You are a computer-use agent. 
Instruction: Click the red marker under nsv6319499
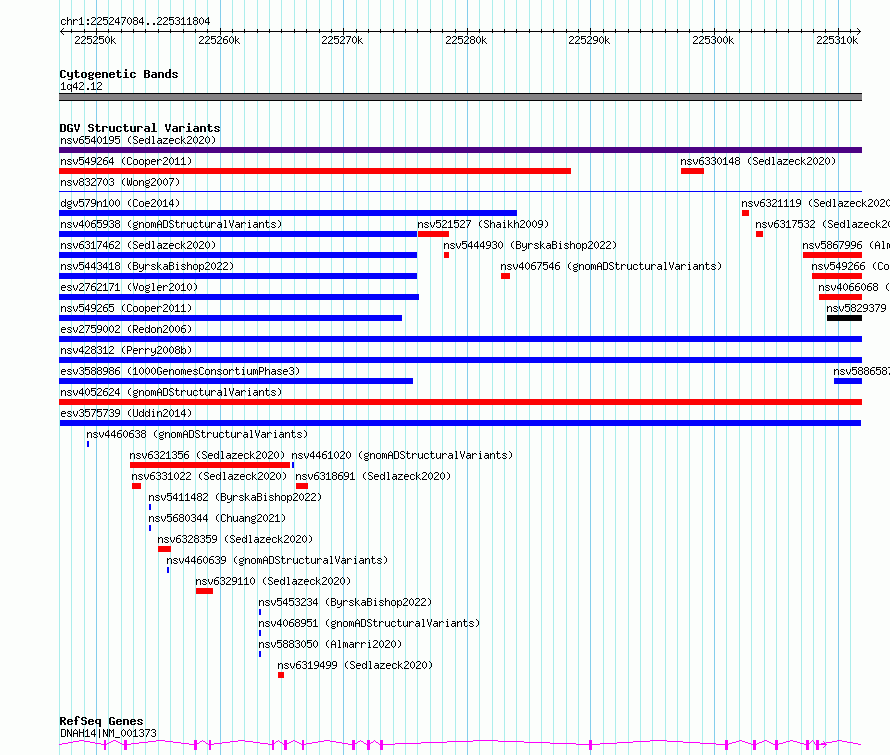point(281,676)
